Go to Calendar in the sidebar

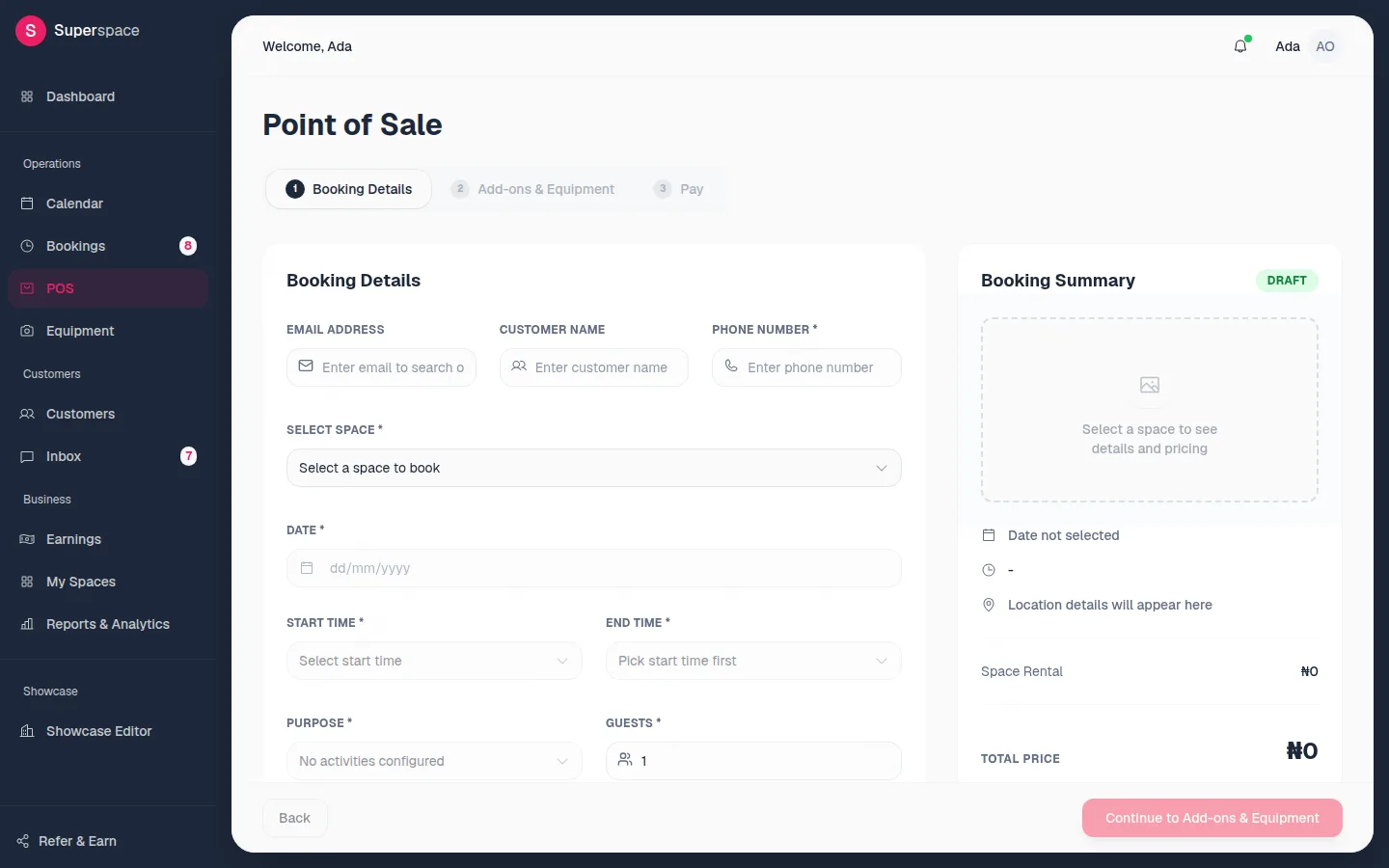click(x=108, y=203)
